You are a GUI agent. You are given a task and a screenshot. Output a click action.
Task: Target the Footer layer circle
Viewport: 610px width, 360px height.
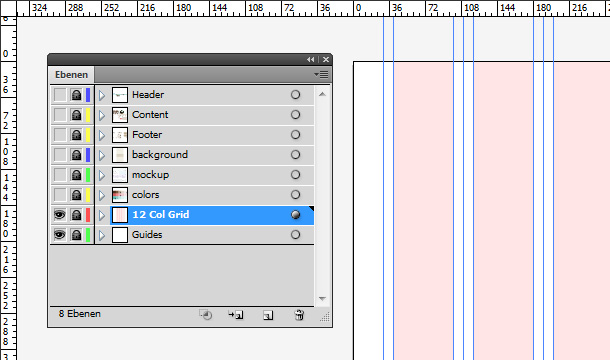click(x=295, y=135)
